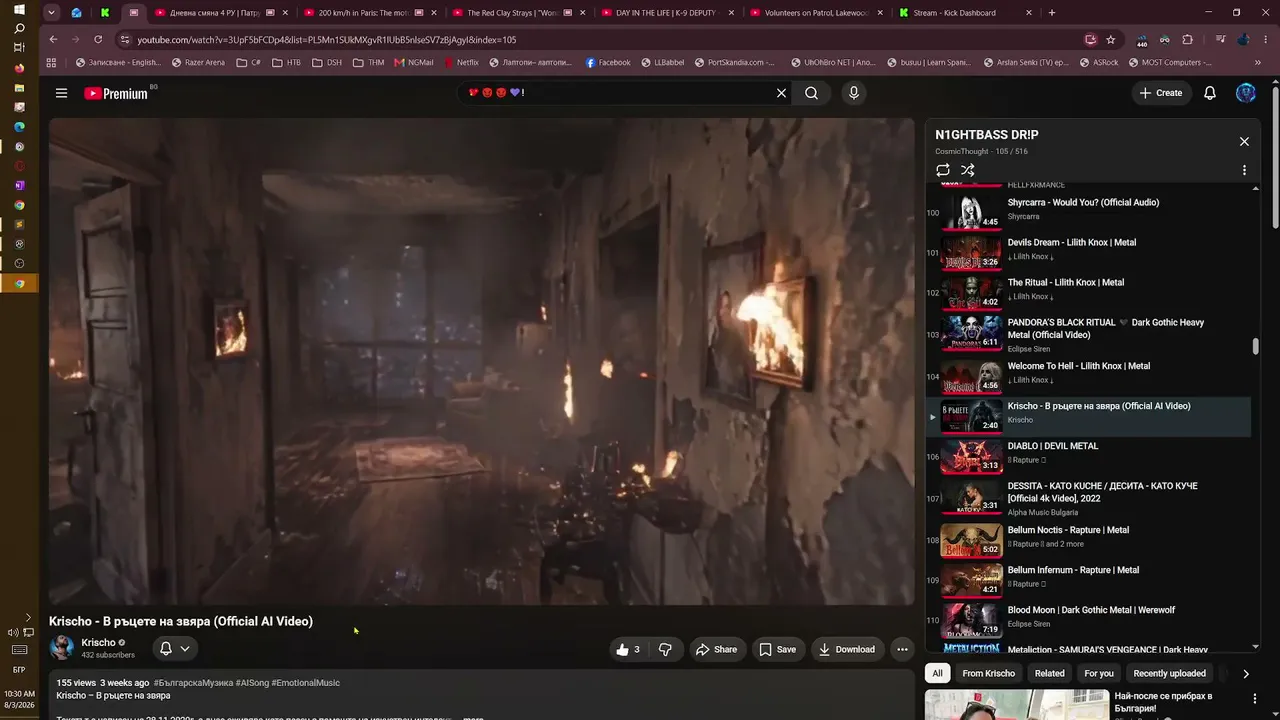Open the Netflix bookmark

tap(459, 62)
